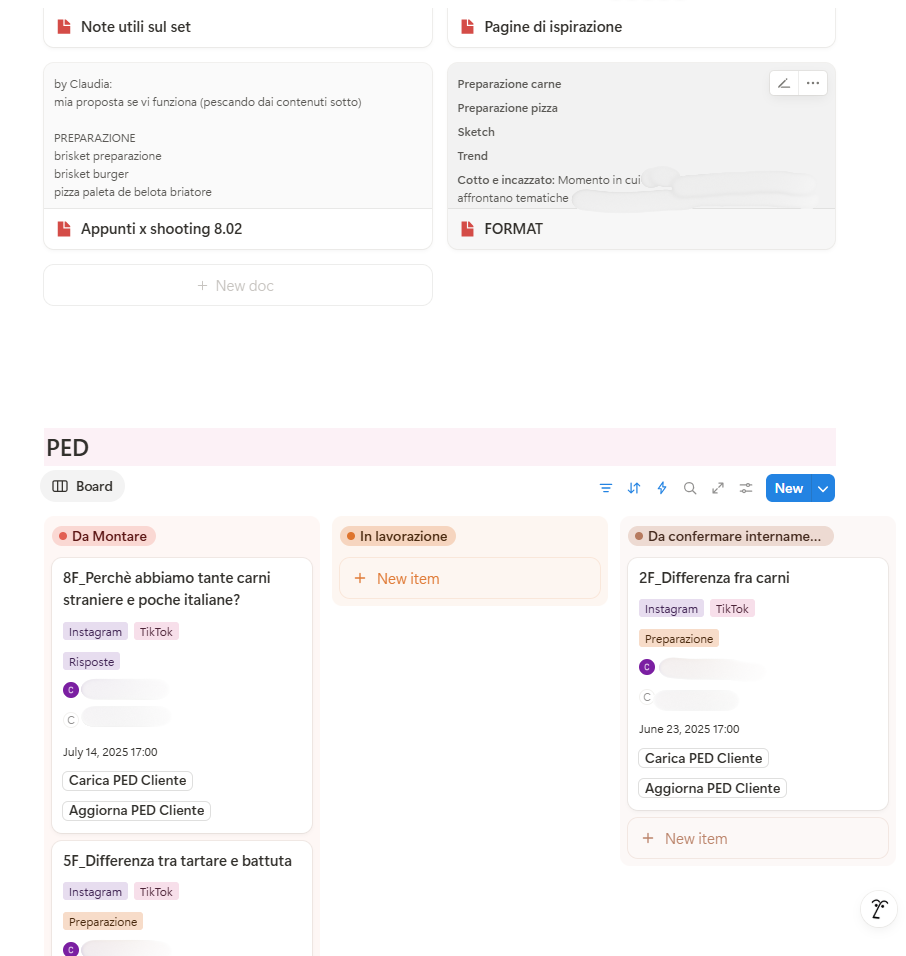Click the July 14, 2025 17:00 date
The height and width of the screenshot is (956, 906).
[x=110, y=752]
